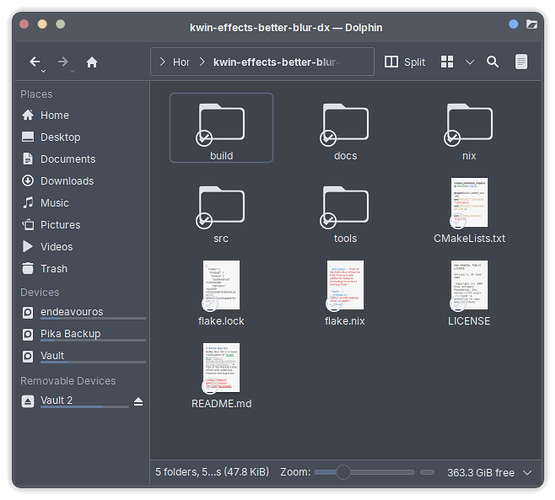
Task: Select the build folder
Action: [x=221, y=128]
